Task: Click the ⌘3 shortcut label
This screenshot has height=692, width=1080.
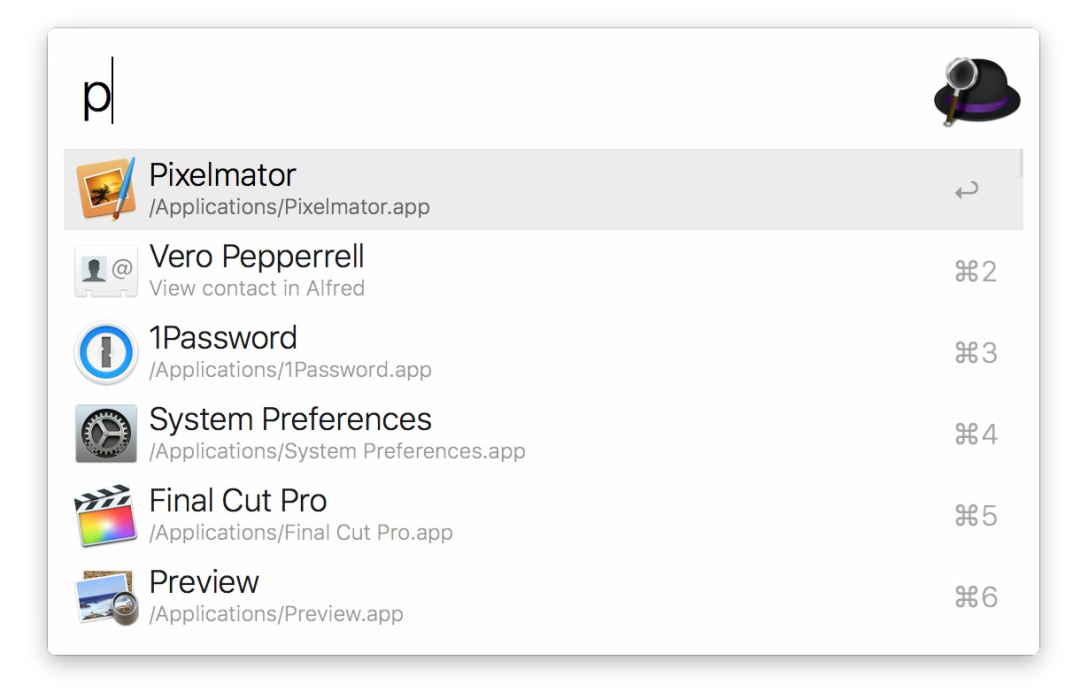Action: tap(975, 353)
